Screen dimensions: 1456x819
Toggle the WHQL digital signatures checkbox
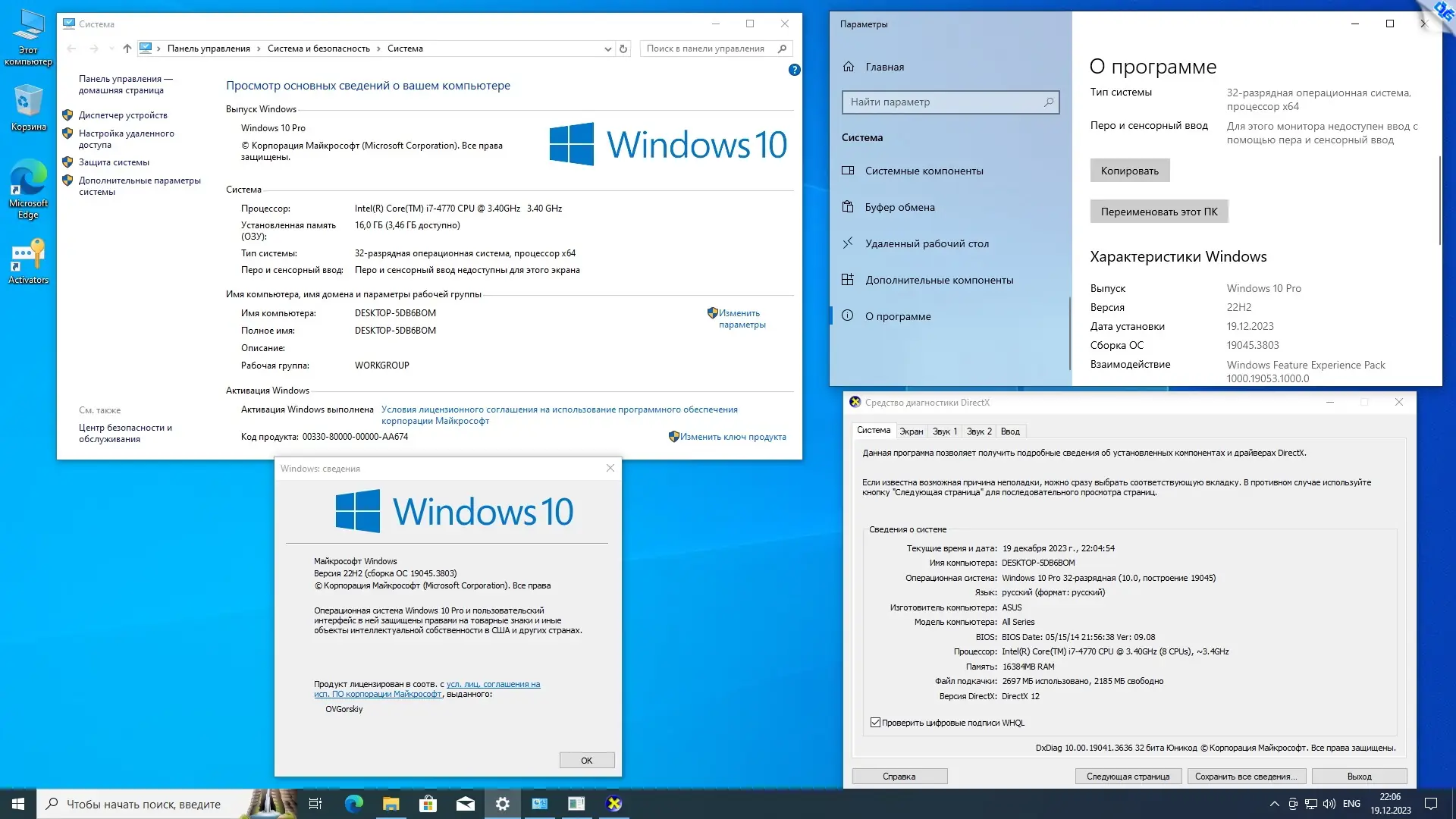pos(875,723)
